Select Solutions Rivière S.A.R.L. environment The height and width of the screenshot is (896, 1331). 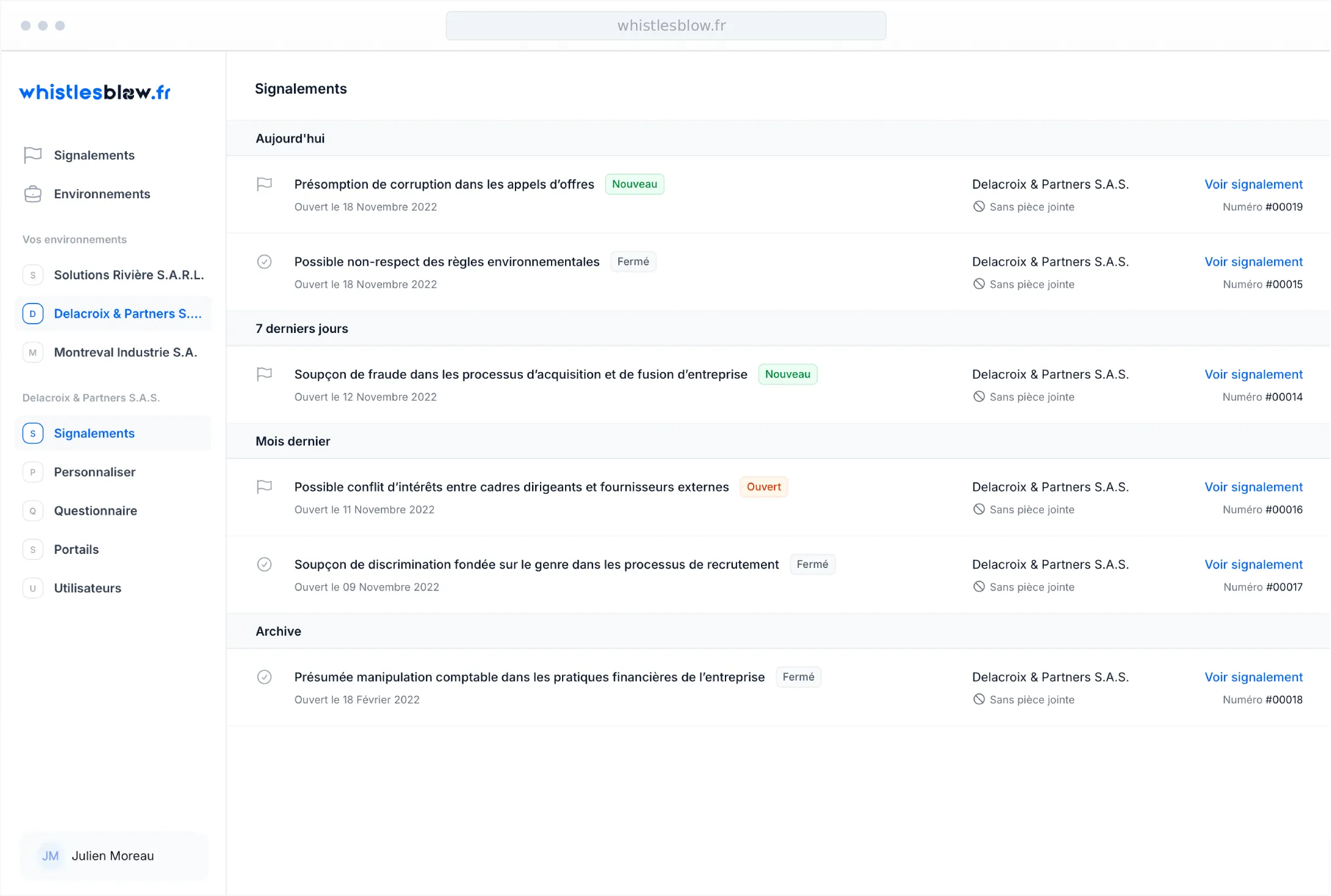click(x=129, y=275)
